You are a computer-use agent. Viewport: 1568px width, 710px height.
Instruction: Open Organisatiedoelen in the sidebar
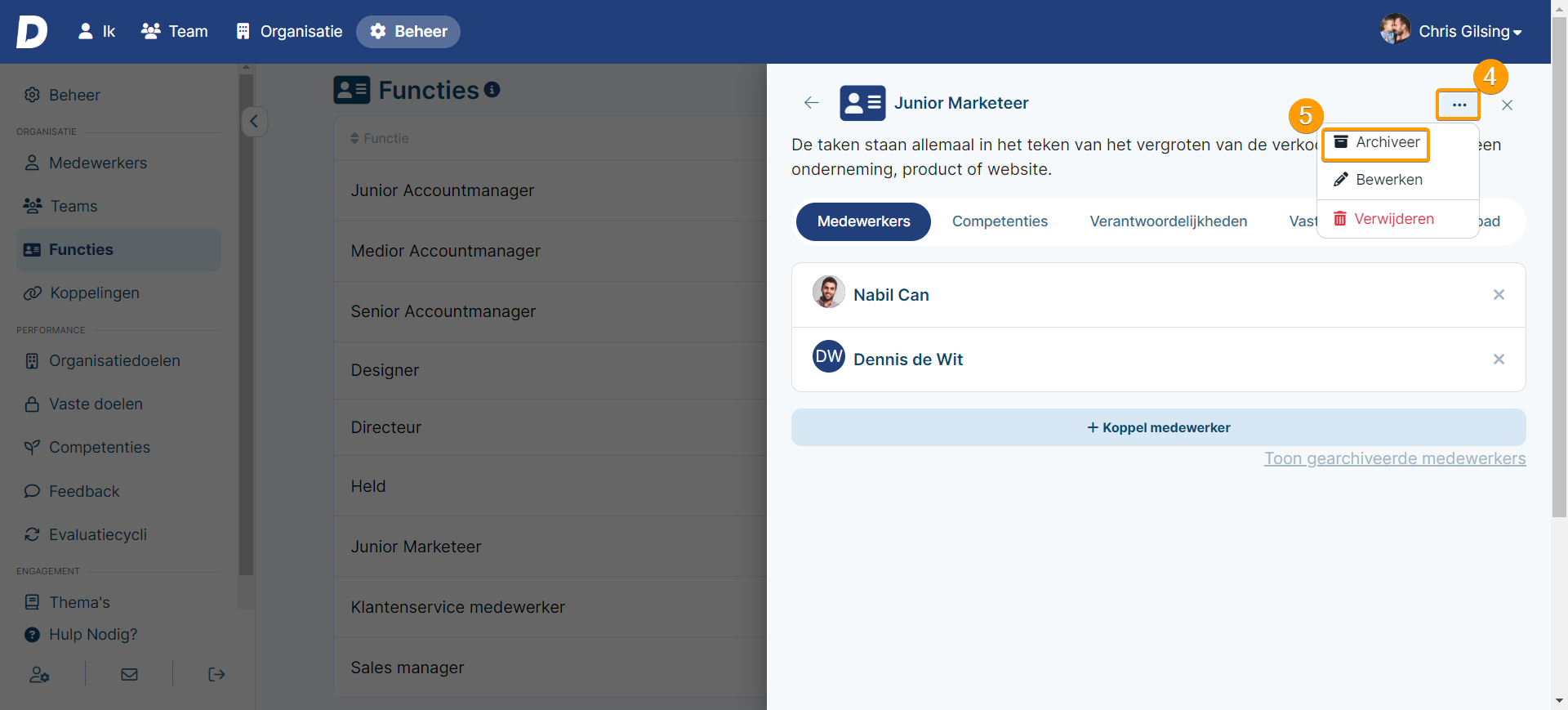click(102, 360)
